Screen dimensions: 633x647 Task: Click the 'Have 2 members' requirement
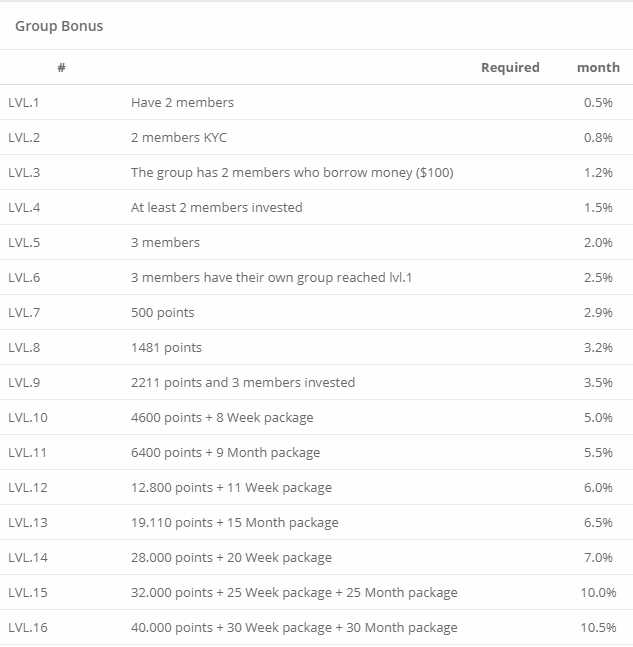point(182,102)
